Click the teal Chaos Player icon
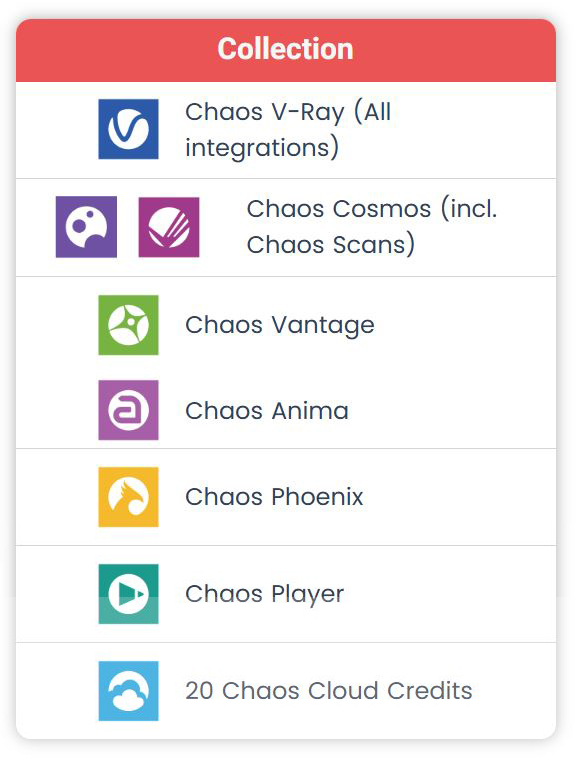This screenshot has width=576, height=761. coord(128,594)
